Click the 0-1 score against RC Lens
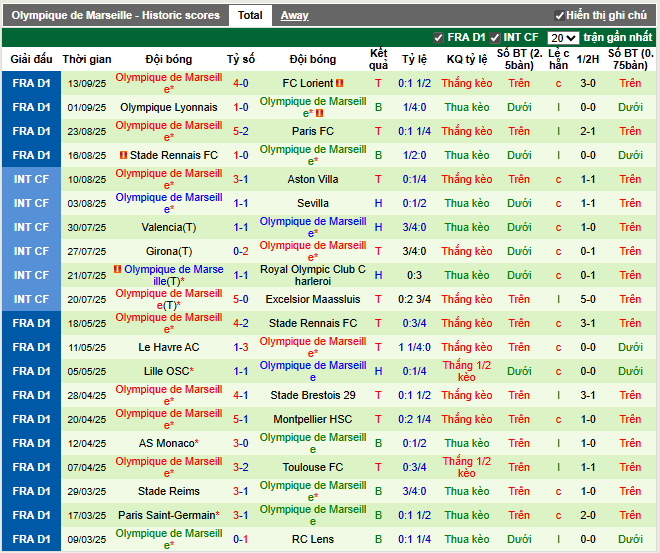 (x=241, y=539)
